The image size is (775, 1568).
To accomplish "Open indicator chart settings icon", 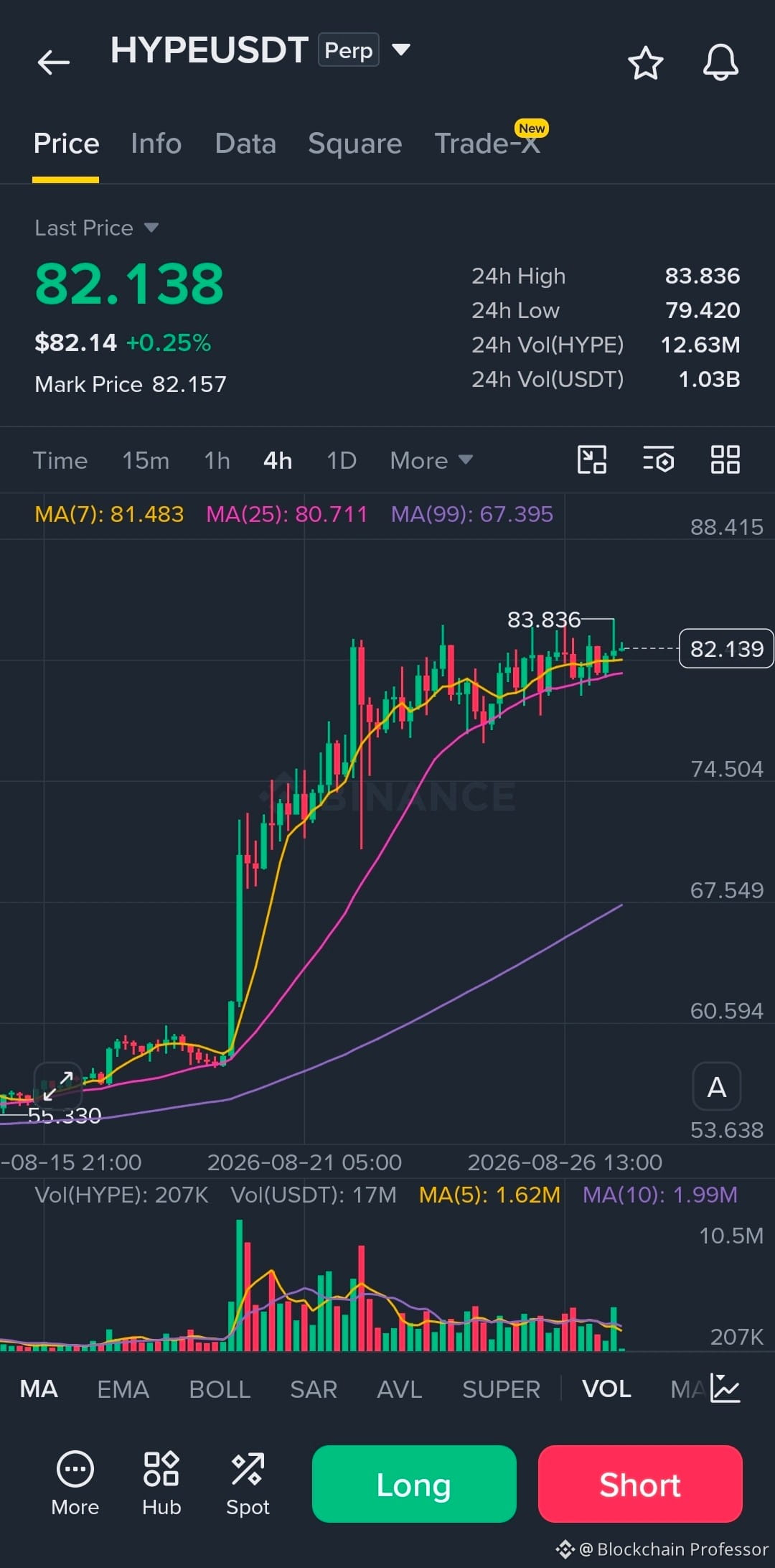I will coord(725,1388).
